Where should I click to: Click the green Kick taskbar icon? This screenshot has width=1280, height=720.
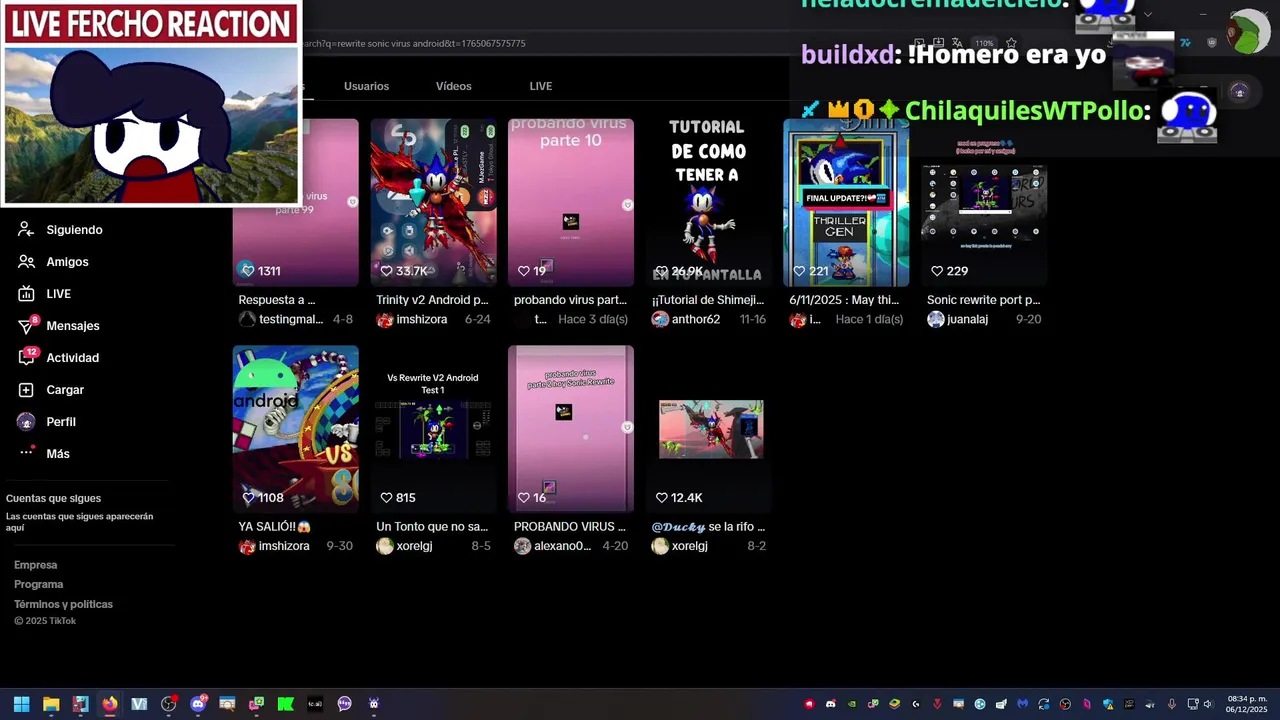(x=286, y=704)
